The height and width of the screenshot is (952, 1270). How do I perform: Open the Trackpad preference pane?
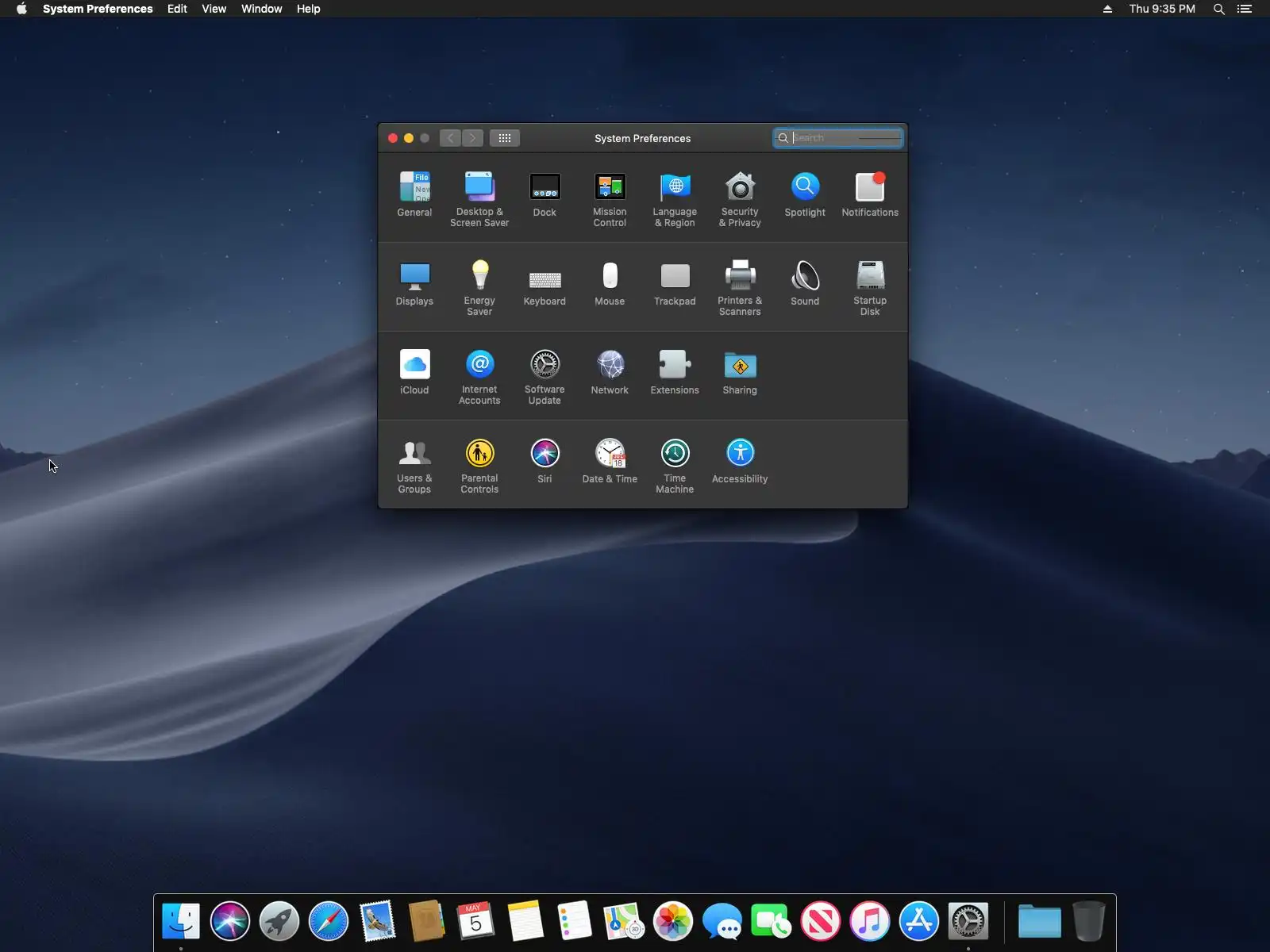click(x=675, y=283)
